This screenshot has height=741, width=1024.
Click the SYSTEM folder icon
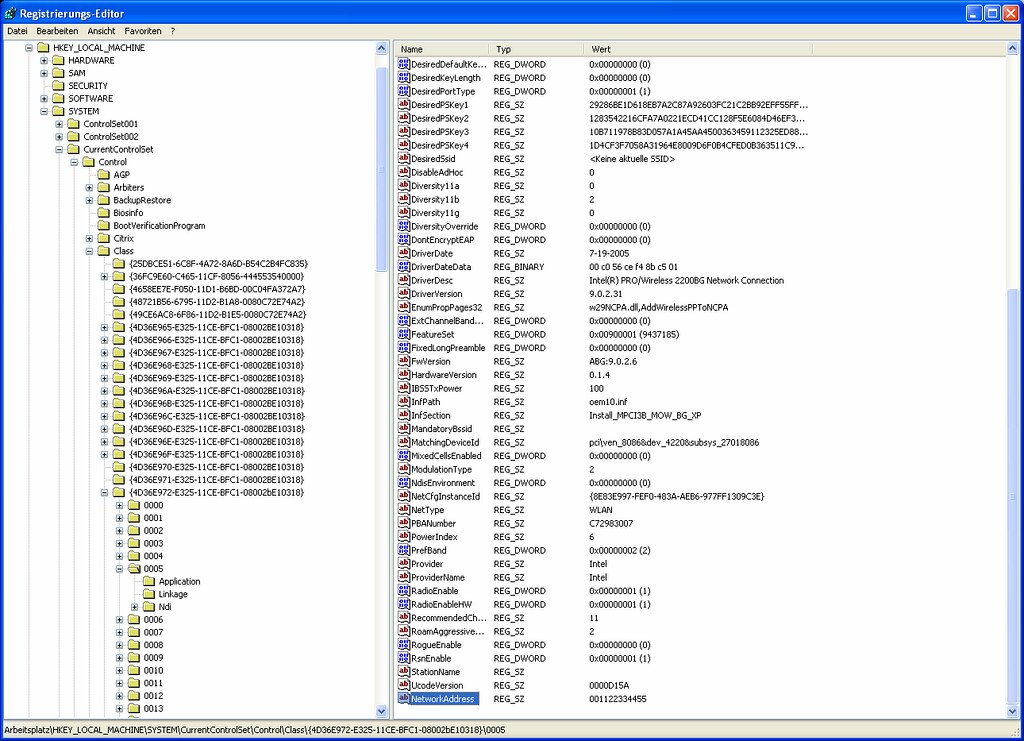point(58,111)
